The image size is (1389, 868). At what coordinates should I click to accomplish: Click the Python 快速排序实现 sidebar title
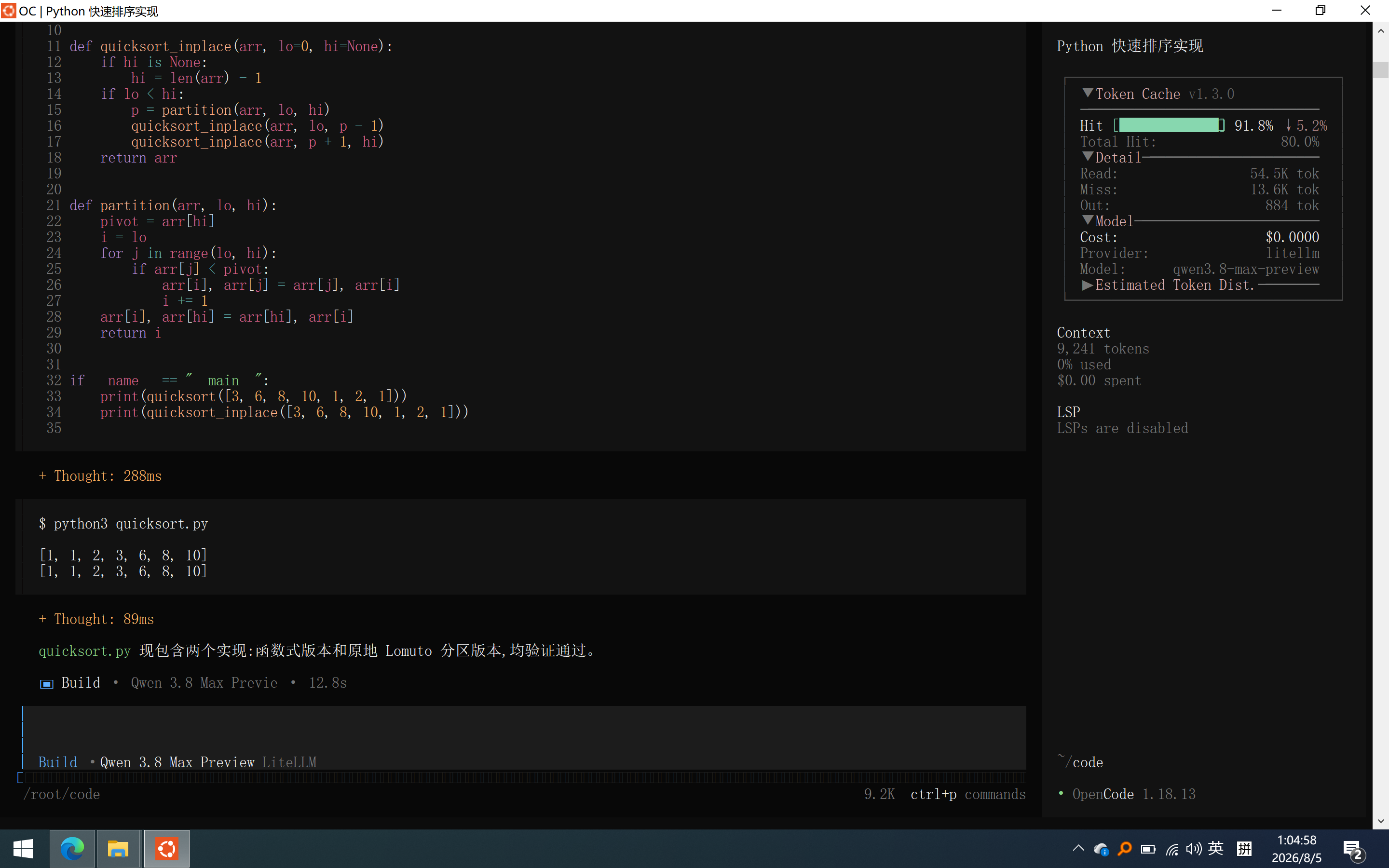(x=1130, y=46)
